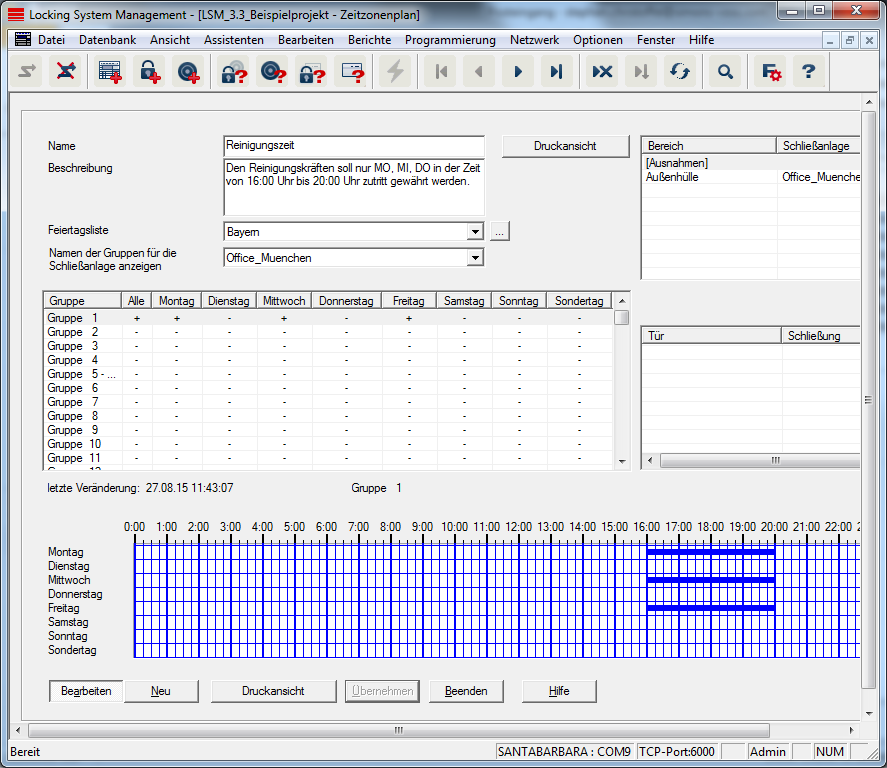Toggle Gruppe 1 Freitag plus marker
Screen dimensions: 887x768
point(408,318)
